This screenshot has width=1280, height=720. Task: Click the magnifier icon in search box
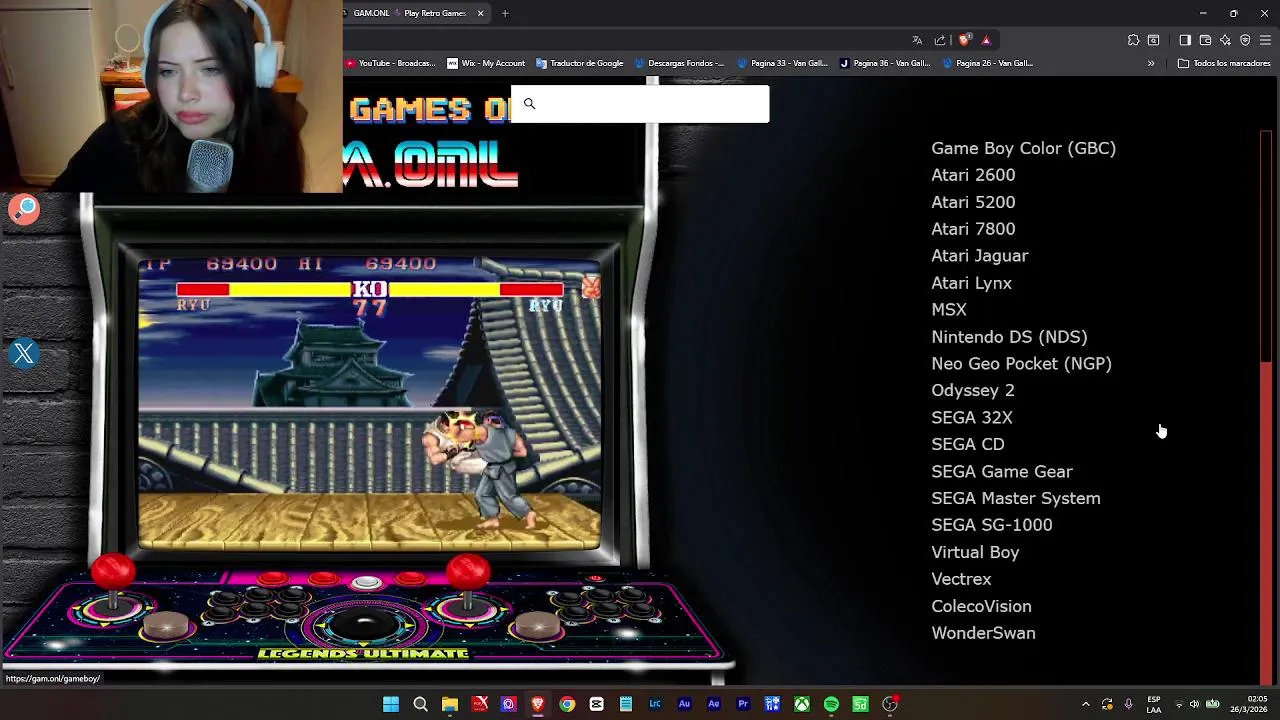coord(529,104)
